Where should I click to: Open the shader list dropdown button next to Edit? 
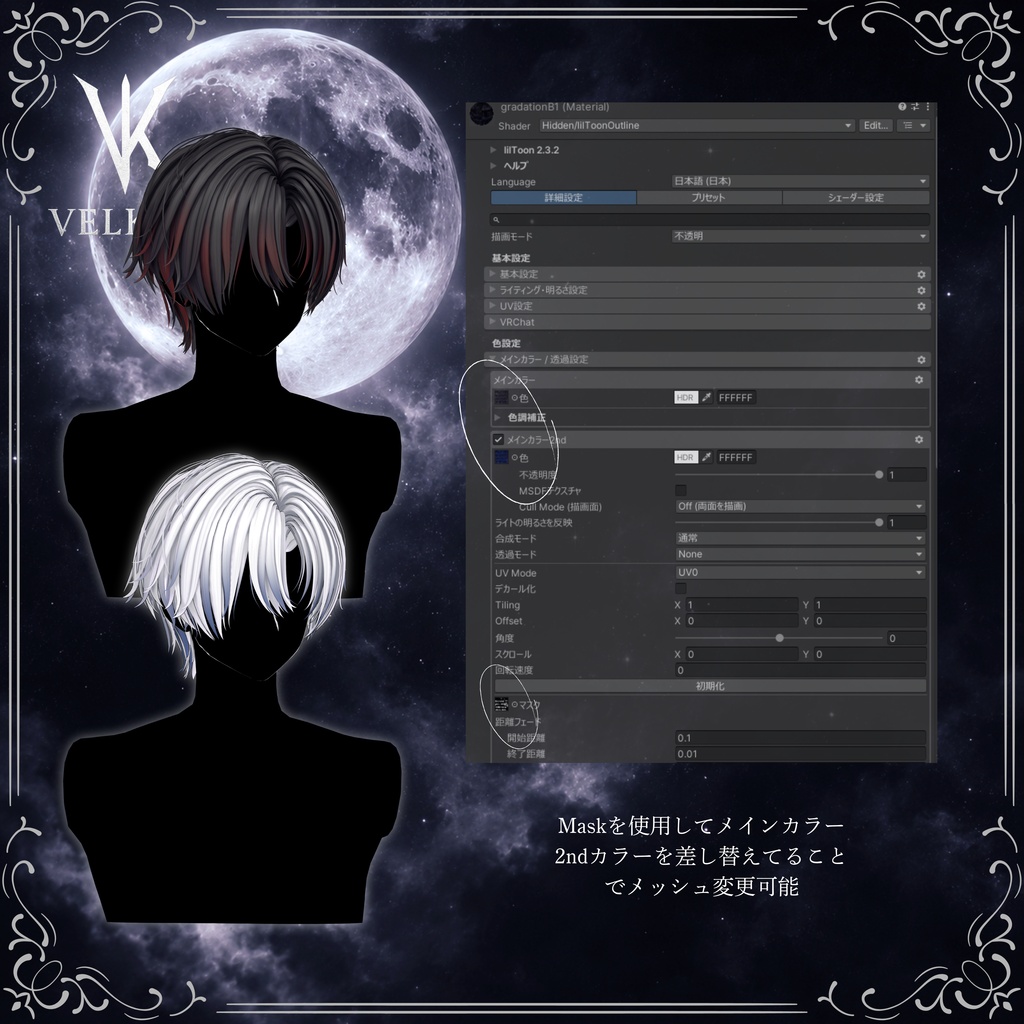pos(914,125)
